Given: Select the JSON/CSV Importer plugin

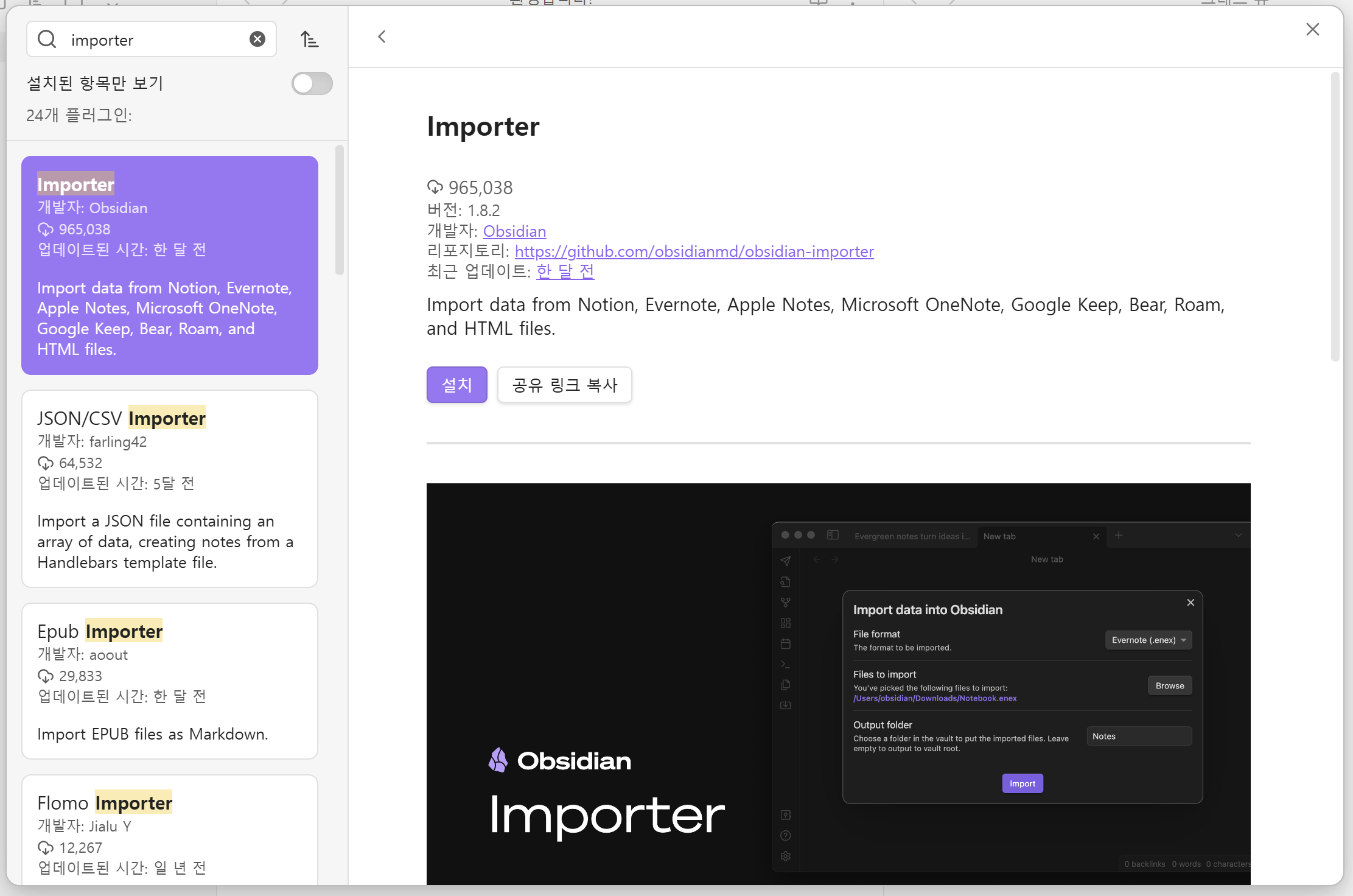Looking at the screenshot, I should pos(170,488).
